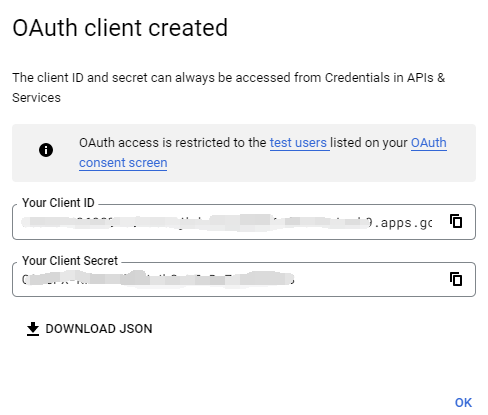The image size is (488, 415).
Task: Open the test users link
Action: pos(298,143)
